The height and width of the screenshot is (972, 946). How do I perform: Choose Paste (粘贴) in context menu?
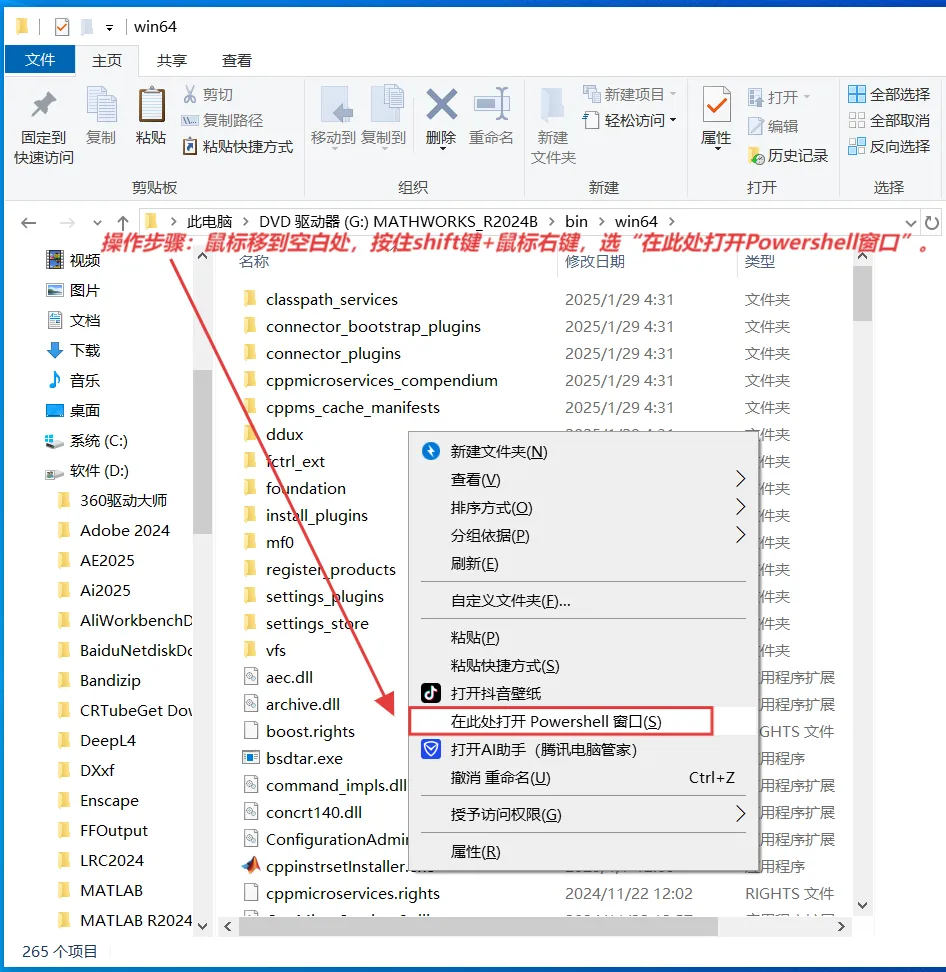click(x=583, y=637)
